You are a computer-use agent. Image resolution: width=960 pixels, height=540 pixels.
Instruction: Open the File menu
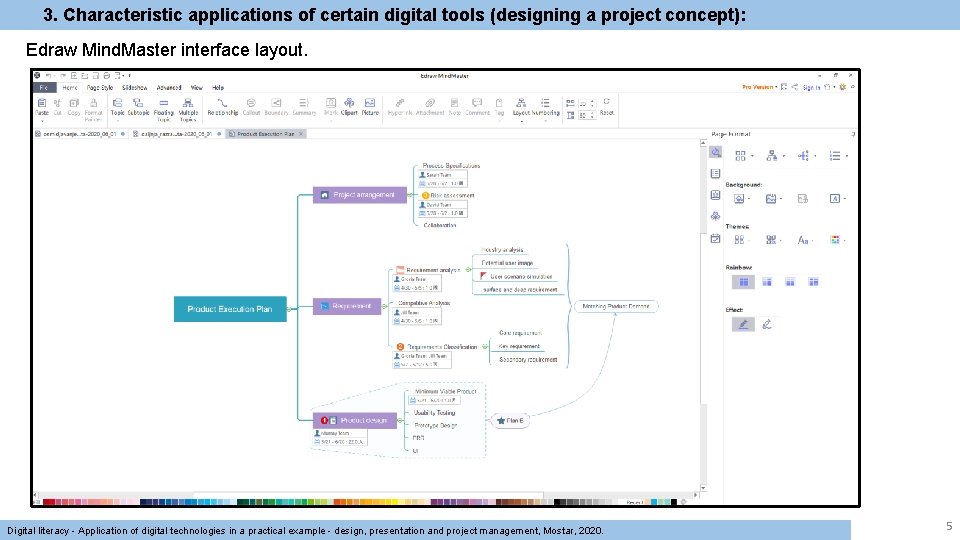43,88
